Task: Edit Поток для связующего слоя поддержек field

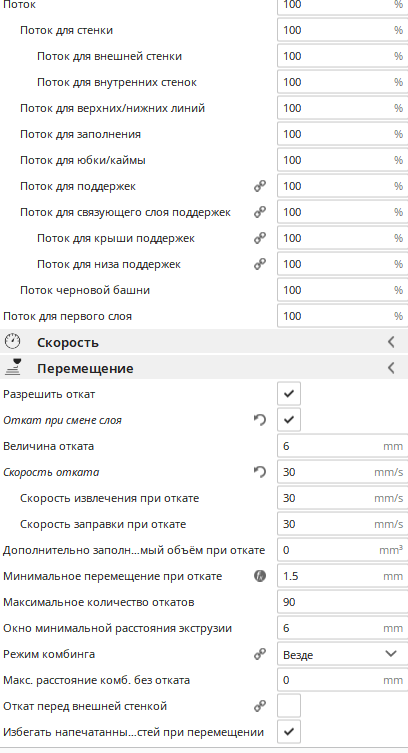Action: [342, 212]
